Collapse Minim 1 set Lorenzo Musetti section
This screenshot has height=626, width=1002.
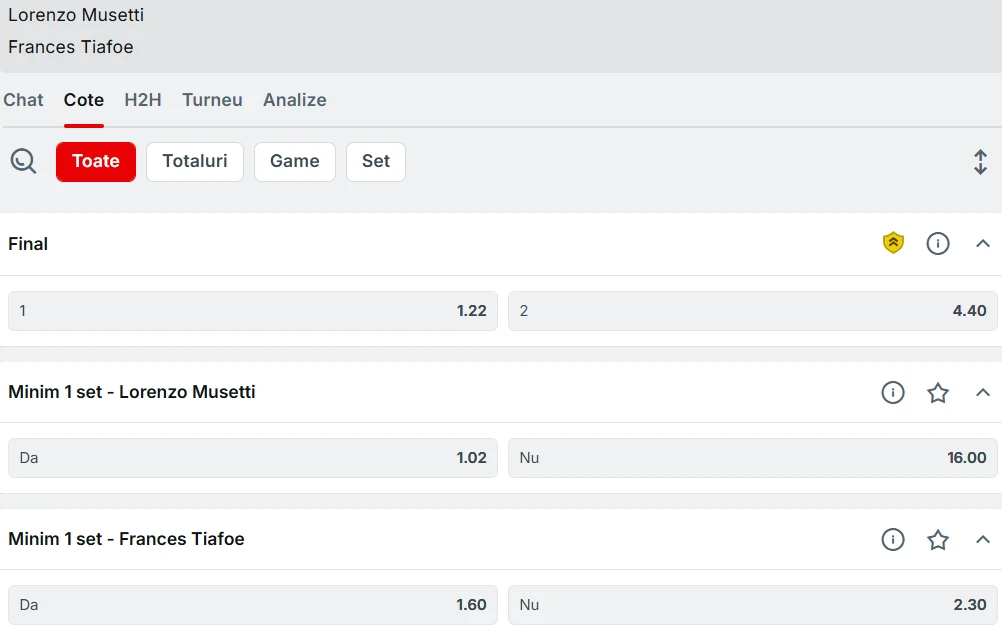983,392
